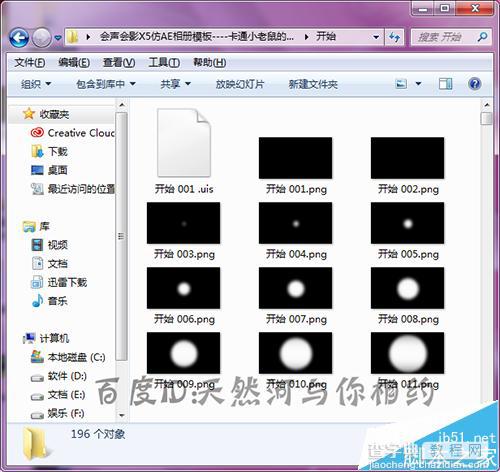500x472 pixels.
Task: Create a folder with 新建文件夹
Action: [x=313, y=84]
